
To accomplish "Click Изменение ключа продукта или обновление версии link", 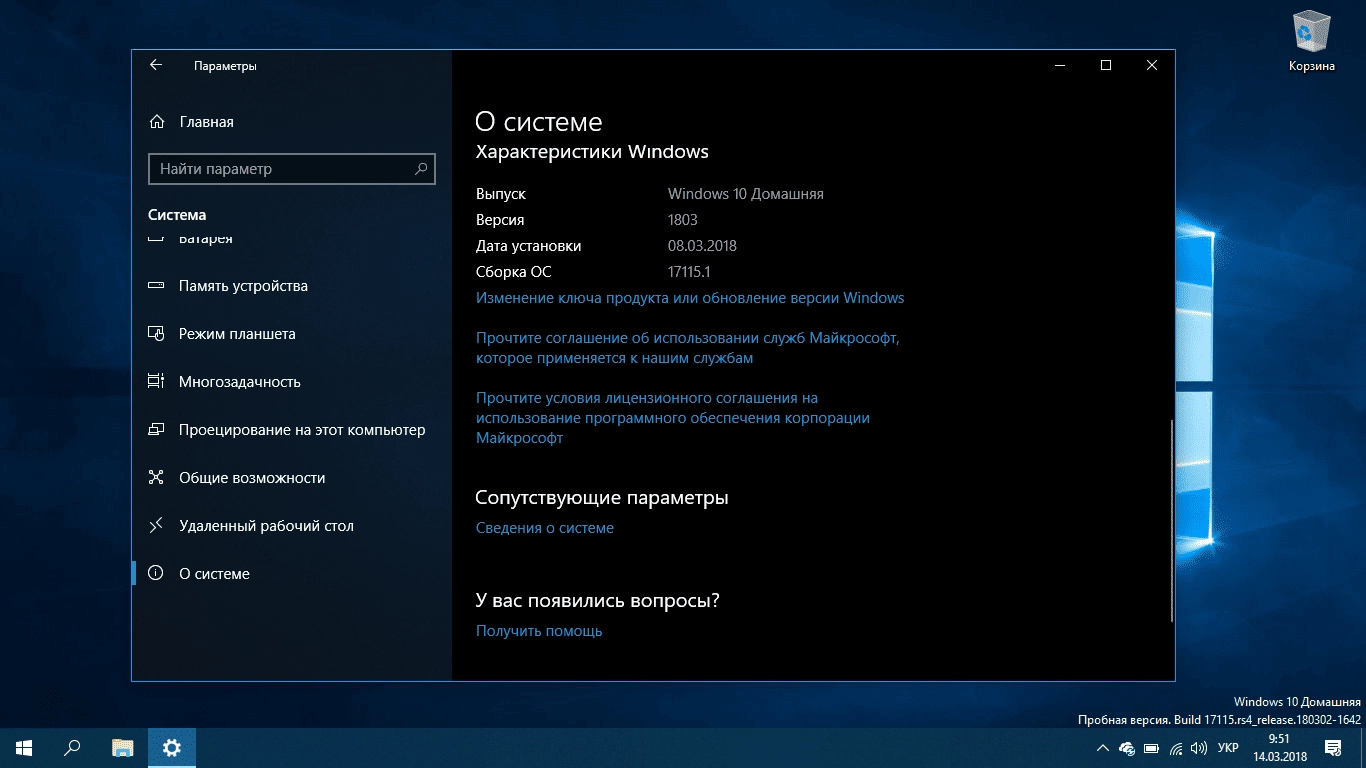I will click(690, 298).
